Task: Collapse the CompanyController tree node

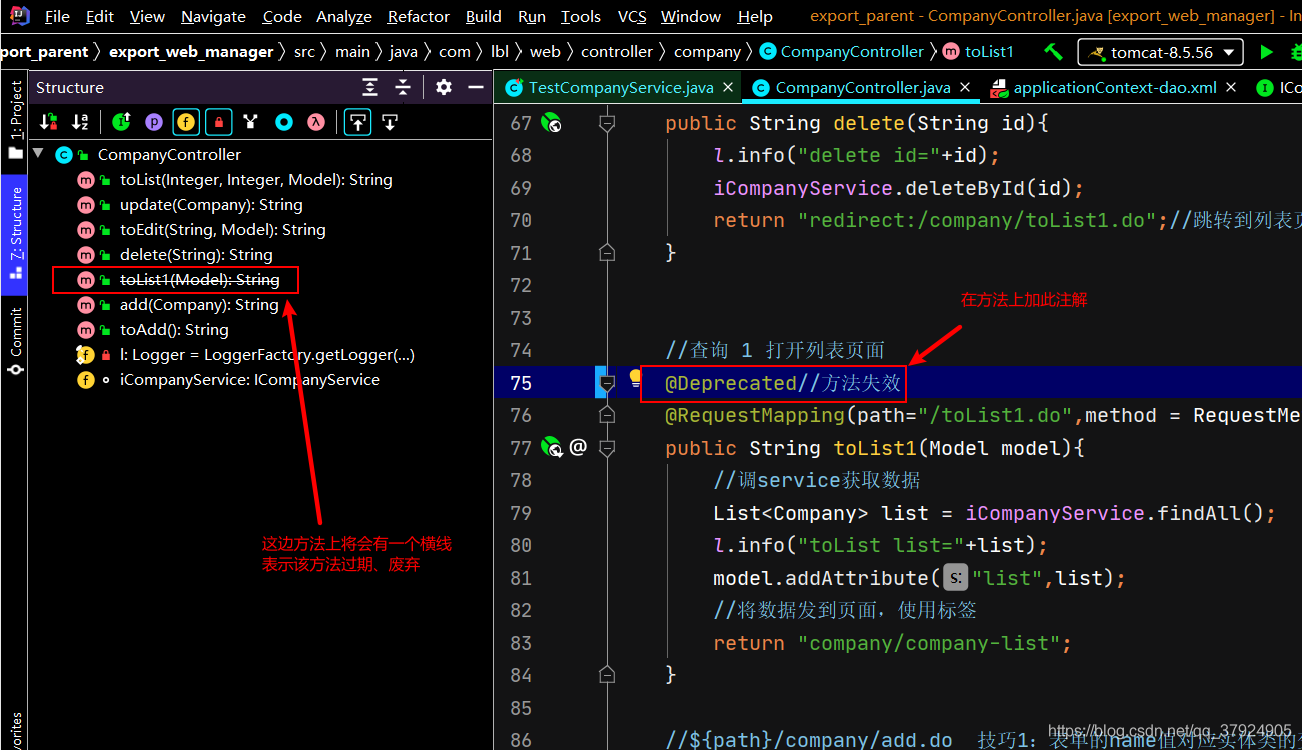Action: point(39,154)
